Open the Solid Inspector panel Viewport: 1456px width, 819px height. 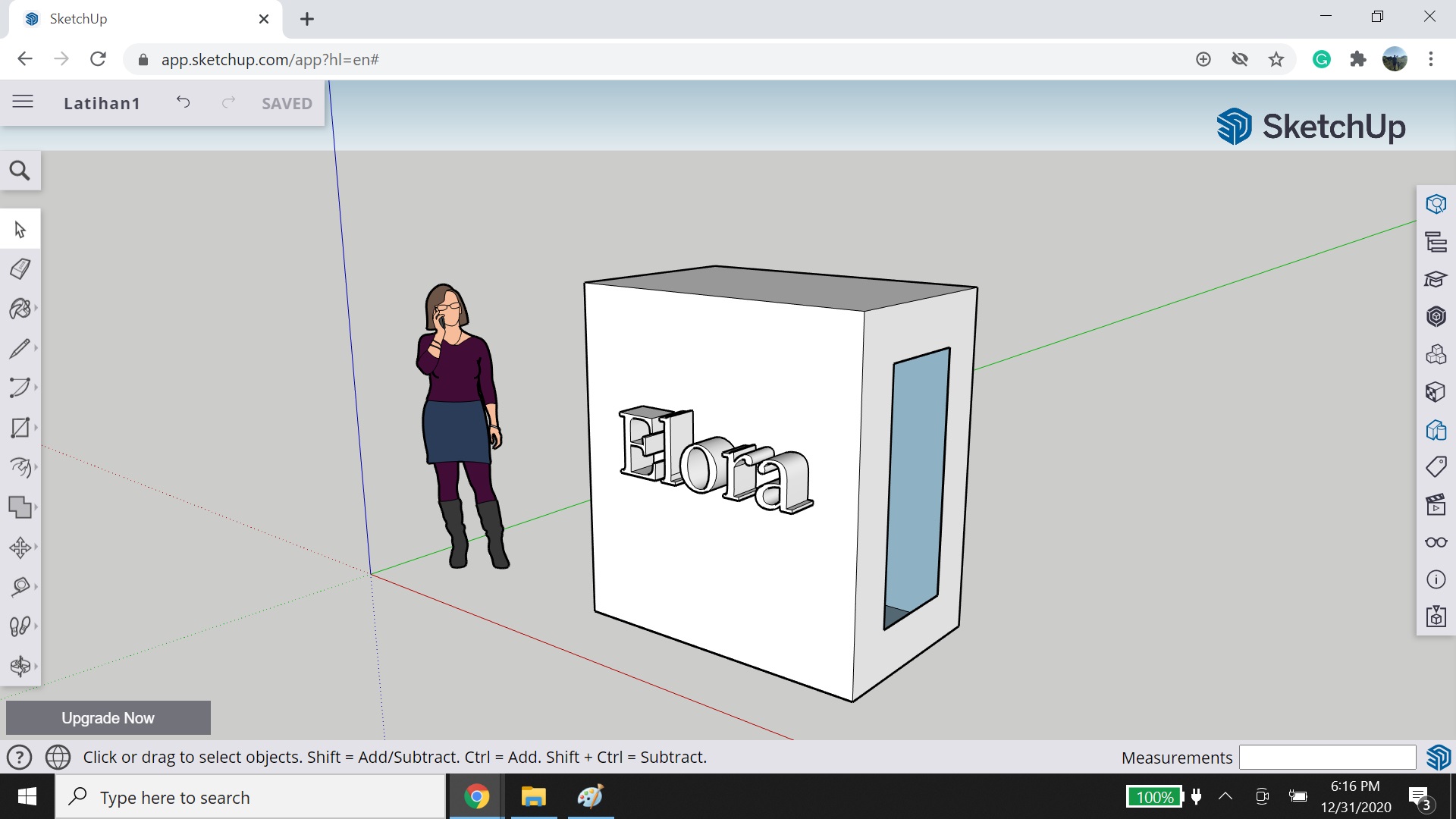tap(1436, 617)
